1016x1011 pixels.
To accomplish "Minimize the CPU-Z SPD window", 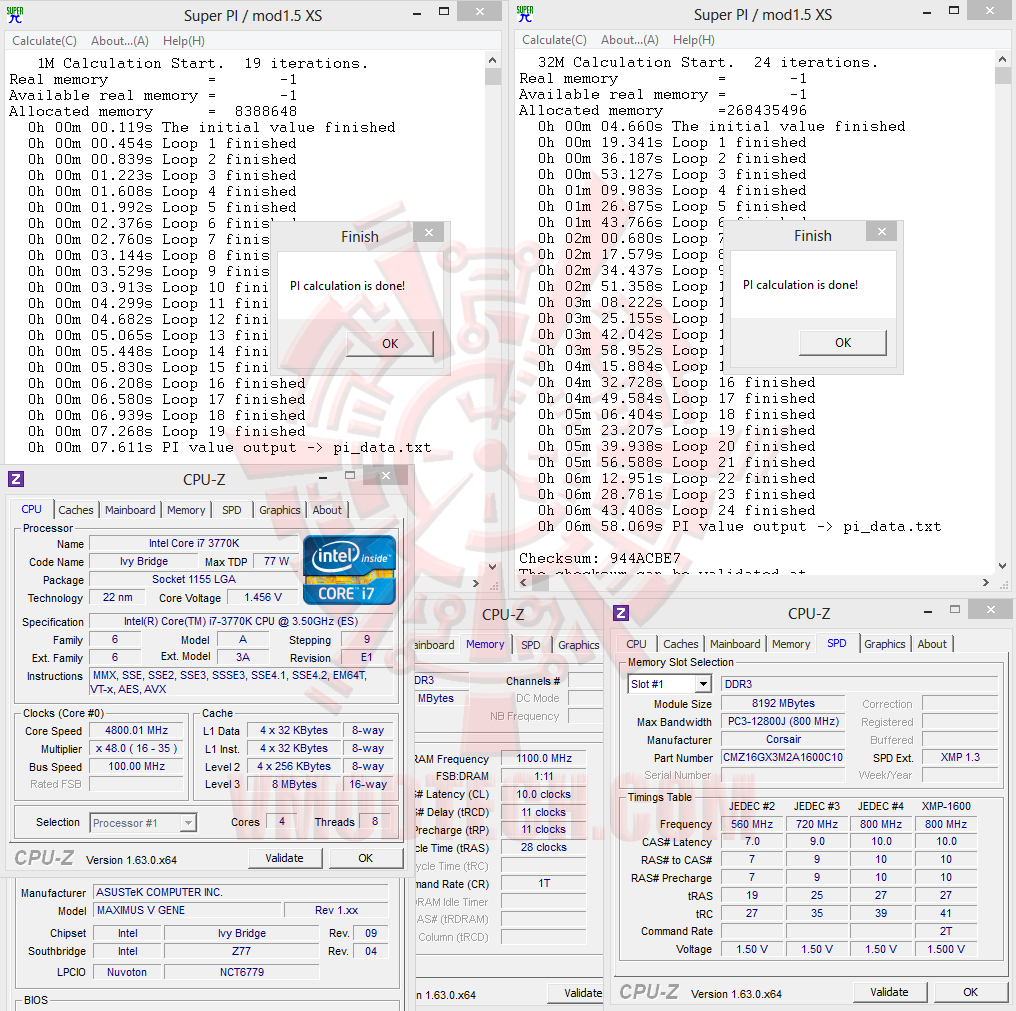I will (x=928, y=611).
